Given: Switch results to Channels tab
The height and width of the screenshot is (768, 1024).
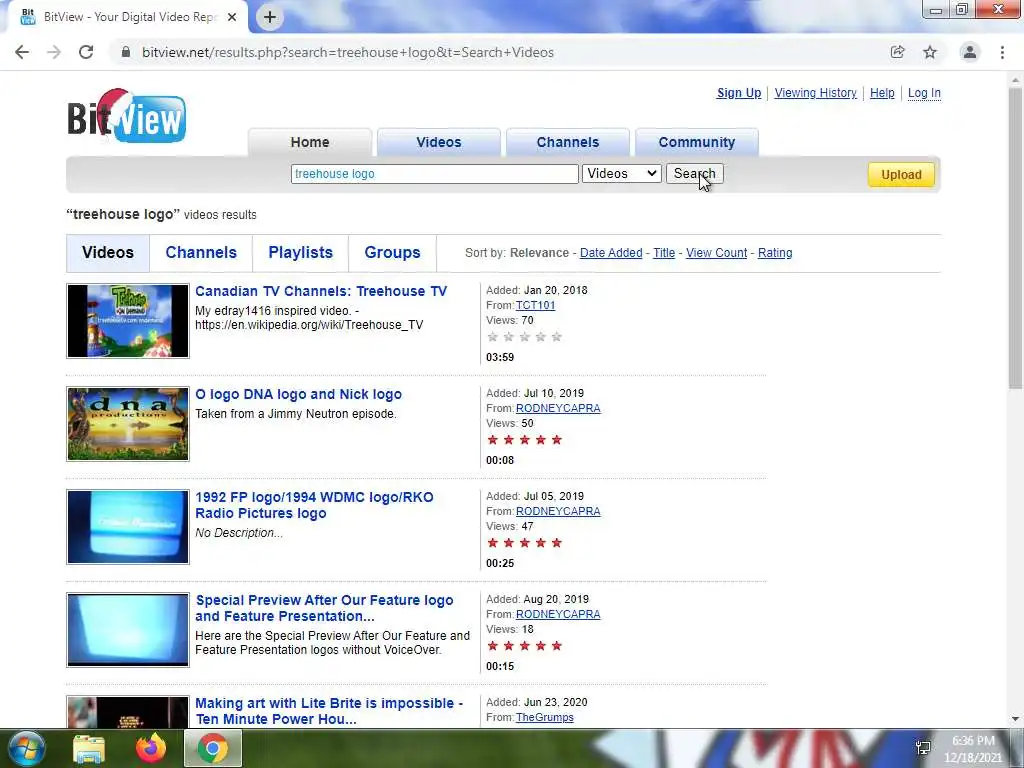Looking at the screenshot, I should click(x=201, y=253).
